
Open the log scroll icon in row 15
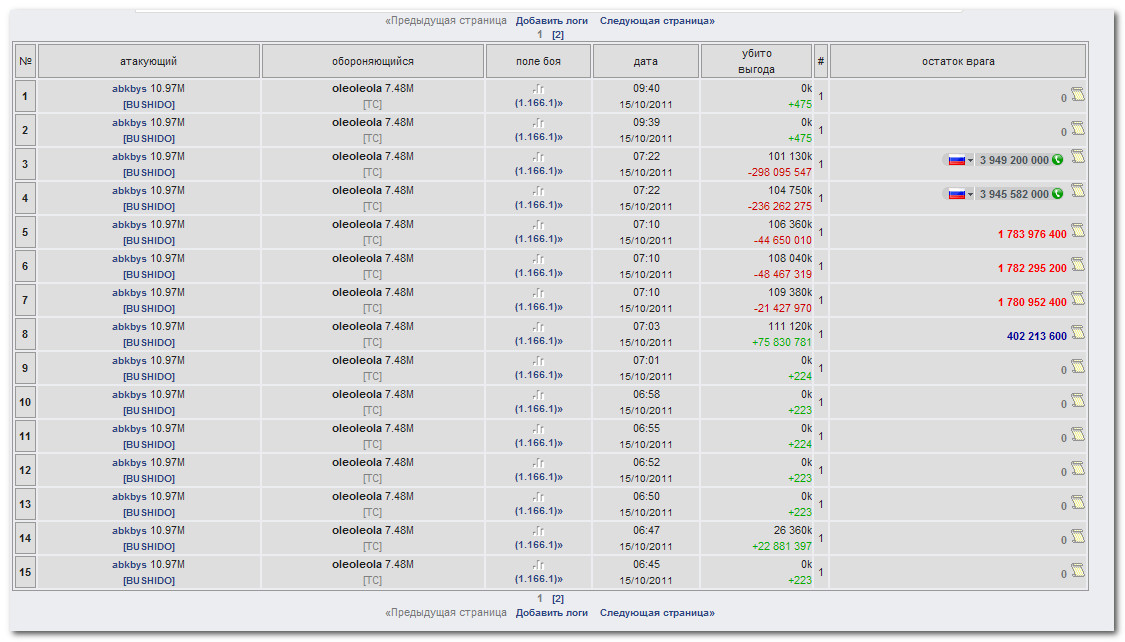[1078, 571]
